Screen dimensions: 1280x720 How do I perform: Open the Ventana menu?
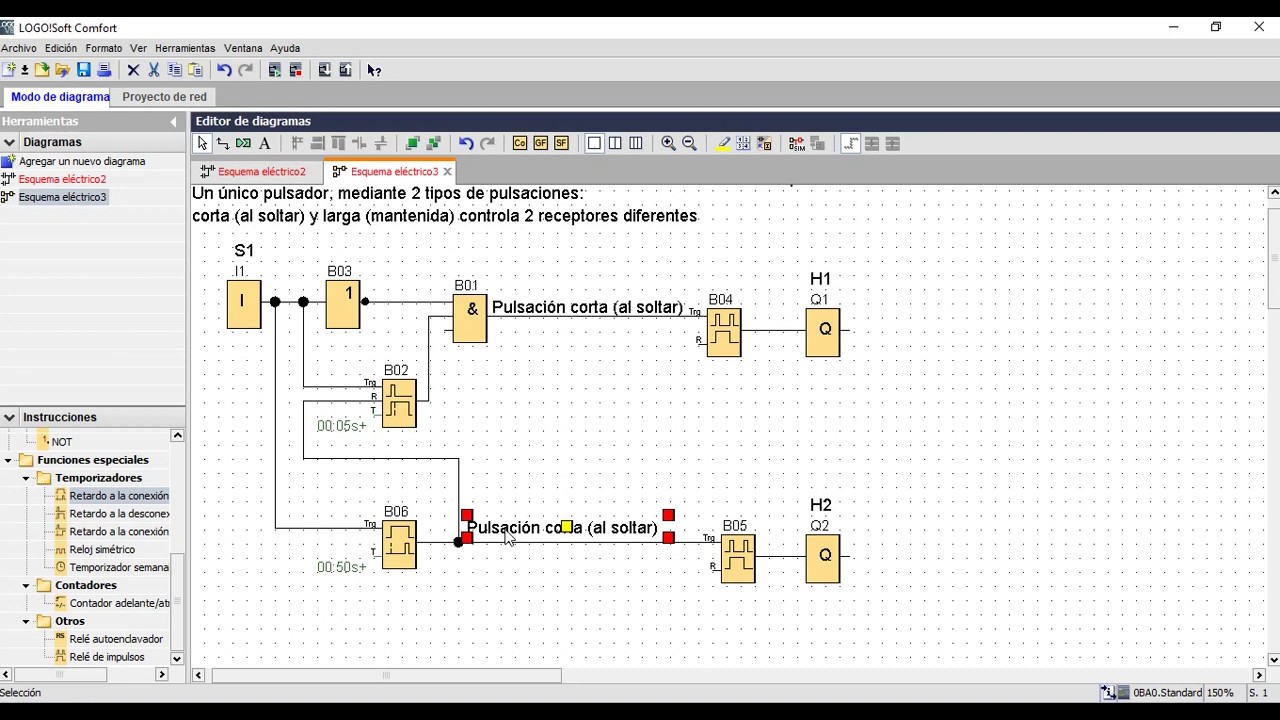[243, 48]
